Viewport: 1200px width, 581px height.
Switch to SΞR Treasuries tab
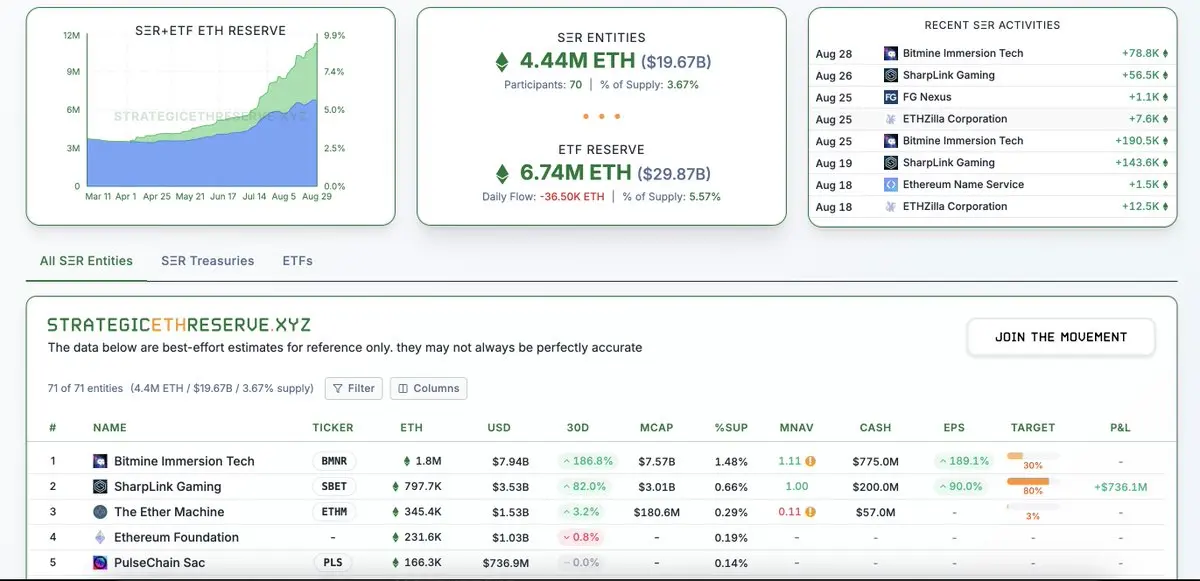pyautogui.click(x=208, y=261)
